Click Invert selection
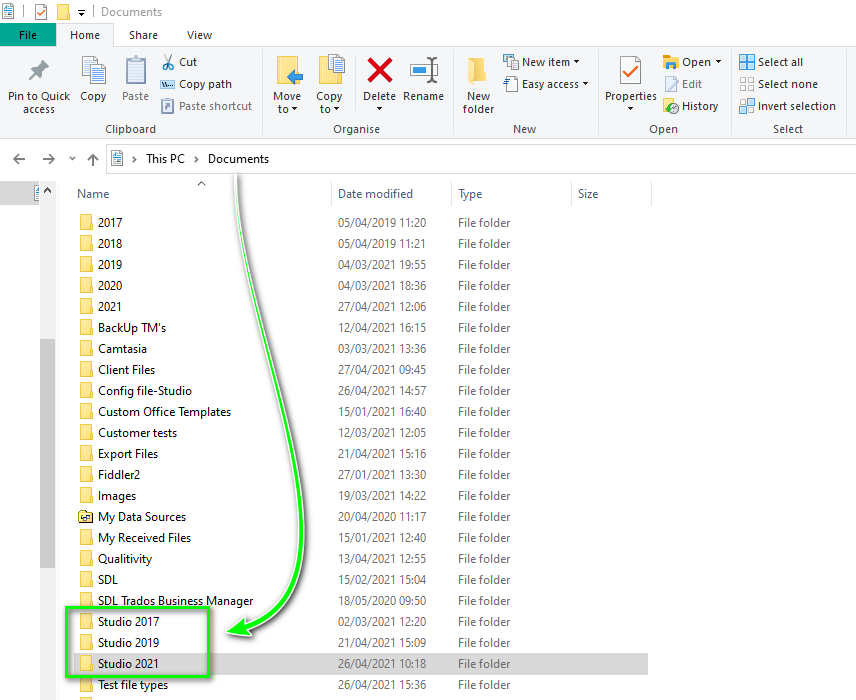 [x=787, y=106]
